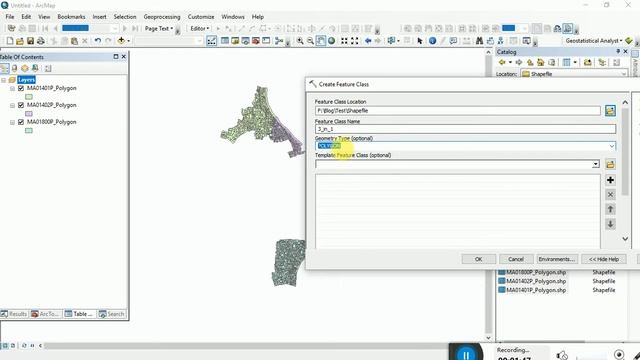Viewport: 640px width, 360px height.
Task: Open the Catalog Location dropdown
Action: pos(624,74)
